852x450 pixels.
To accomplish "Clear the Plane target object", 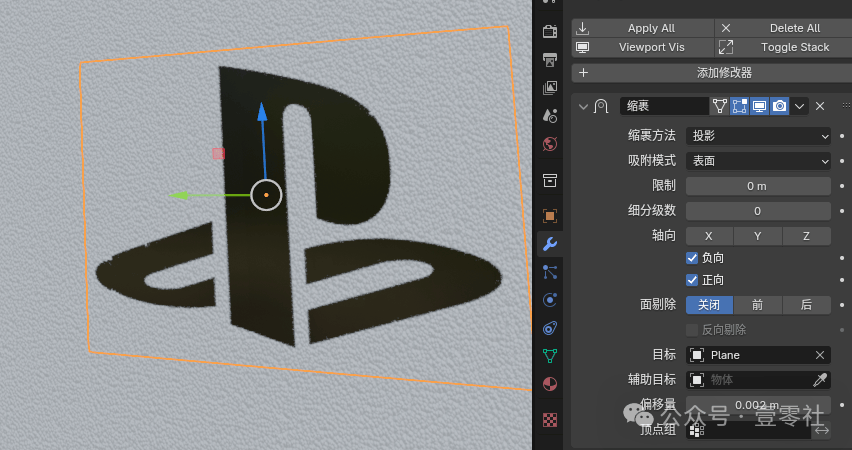I will click(819, 355).
